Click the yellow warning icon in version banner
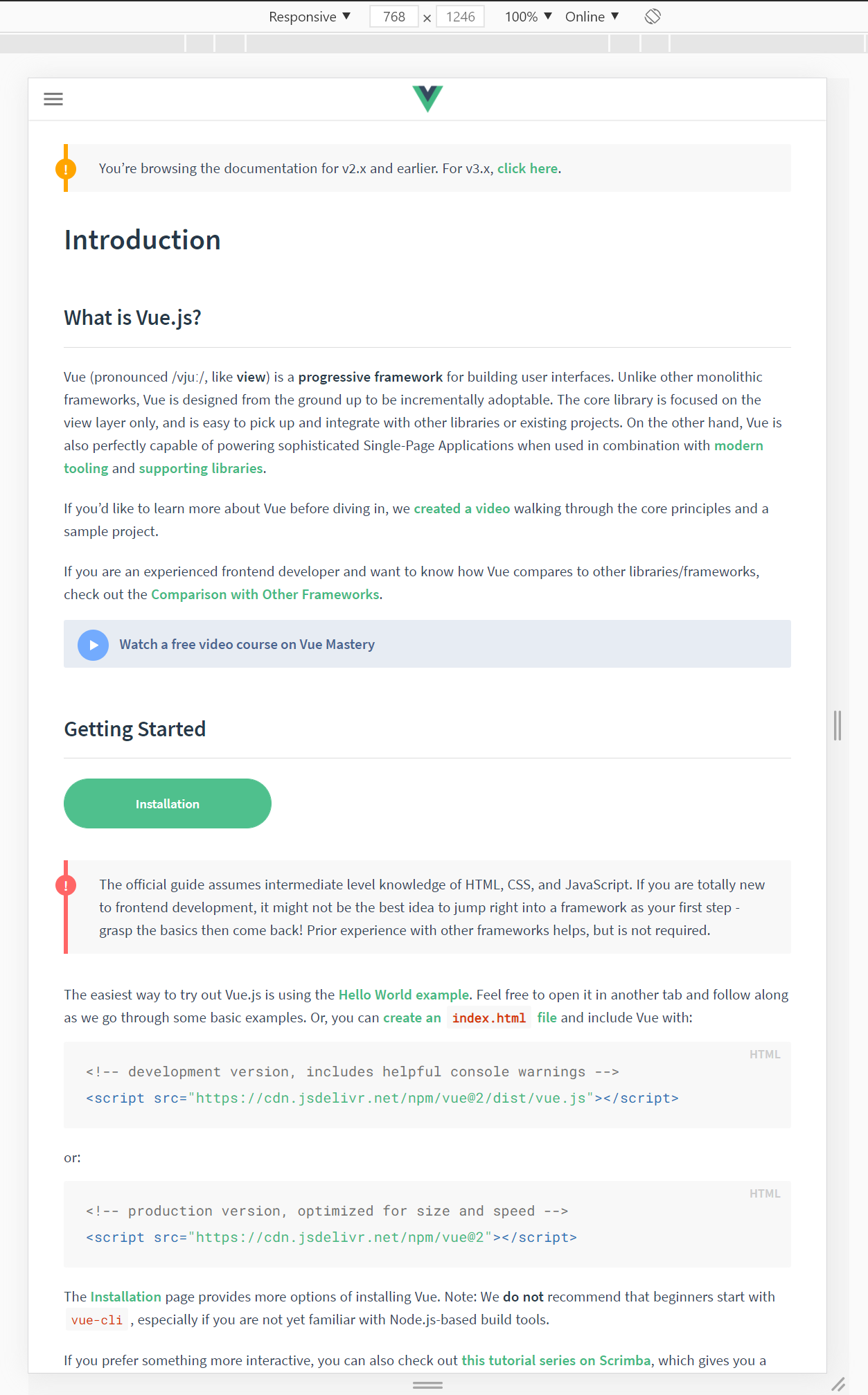Image resolution: width=868 pixels, height=1395 pixels. click(66, 168)
